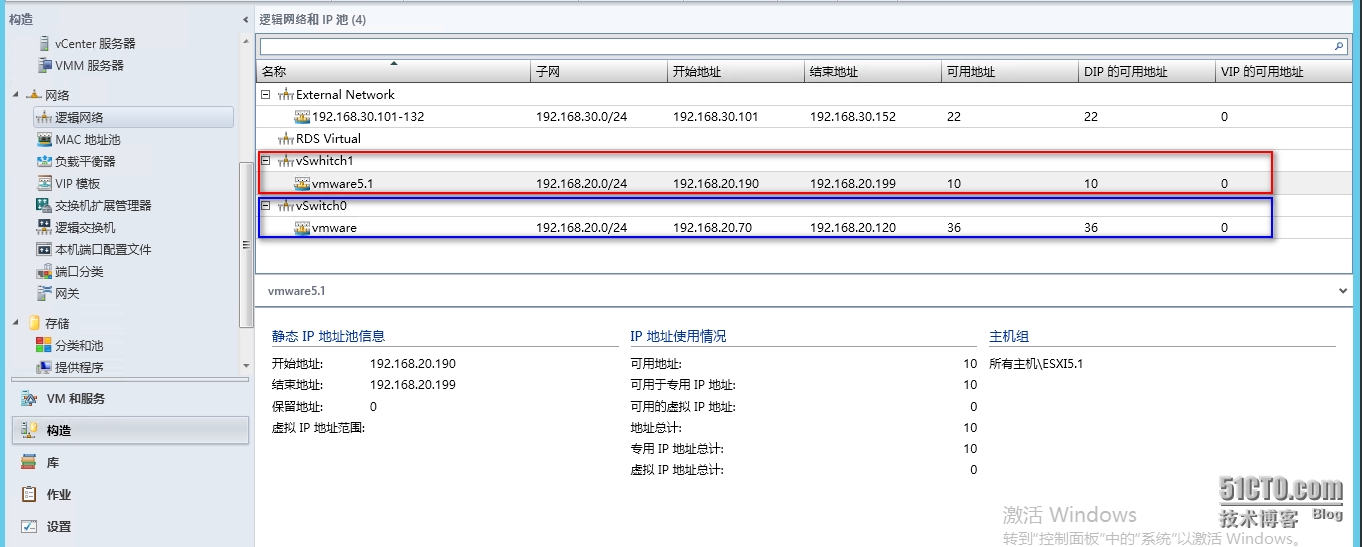
Task: Click External Network row icon
Action: point(286,95)
